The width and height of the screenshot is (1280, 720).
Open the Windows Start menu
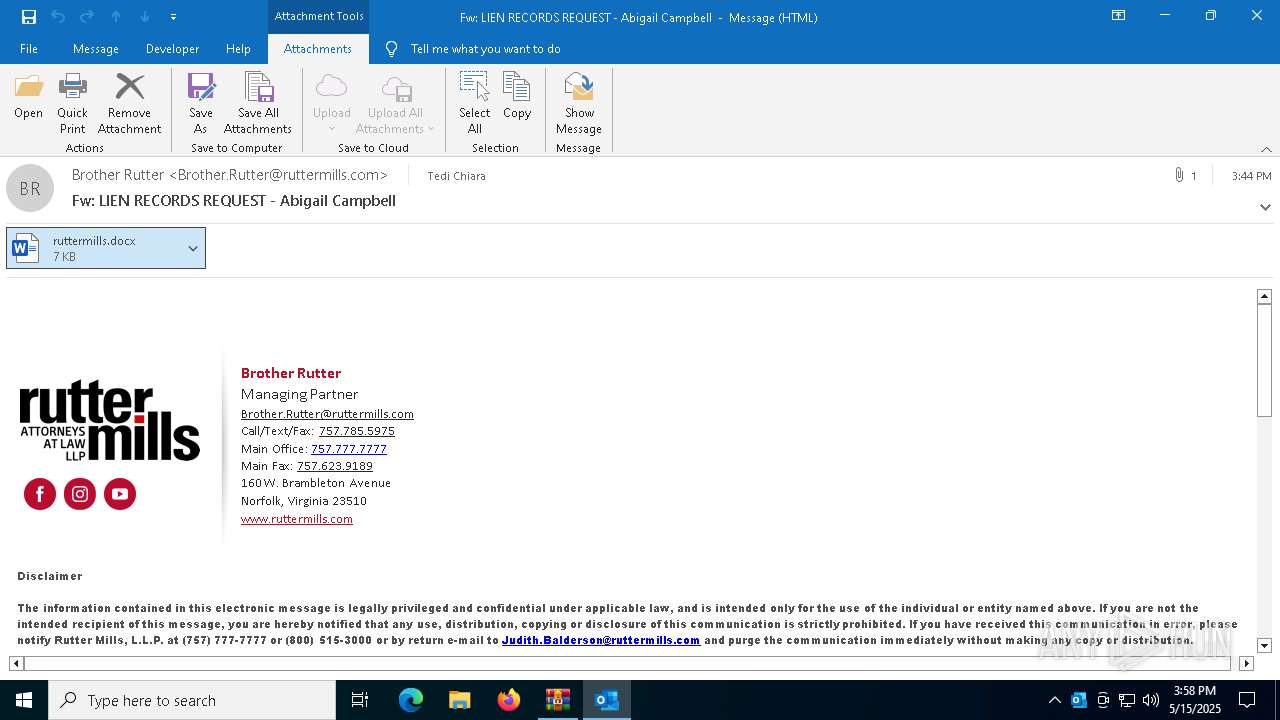(24, 700)
